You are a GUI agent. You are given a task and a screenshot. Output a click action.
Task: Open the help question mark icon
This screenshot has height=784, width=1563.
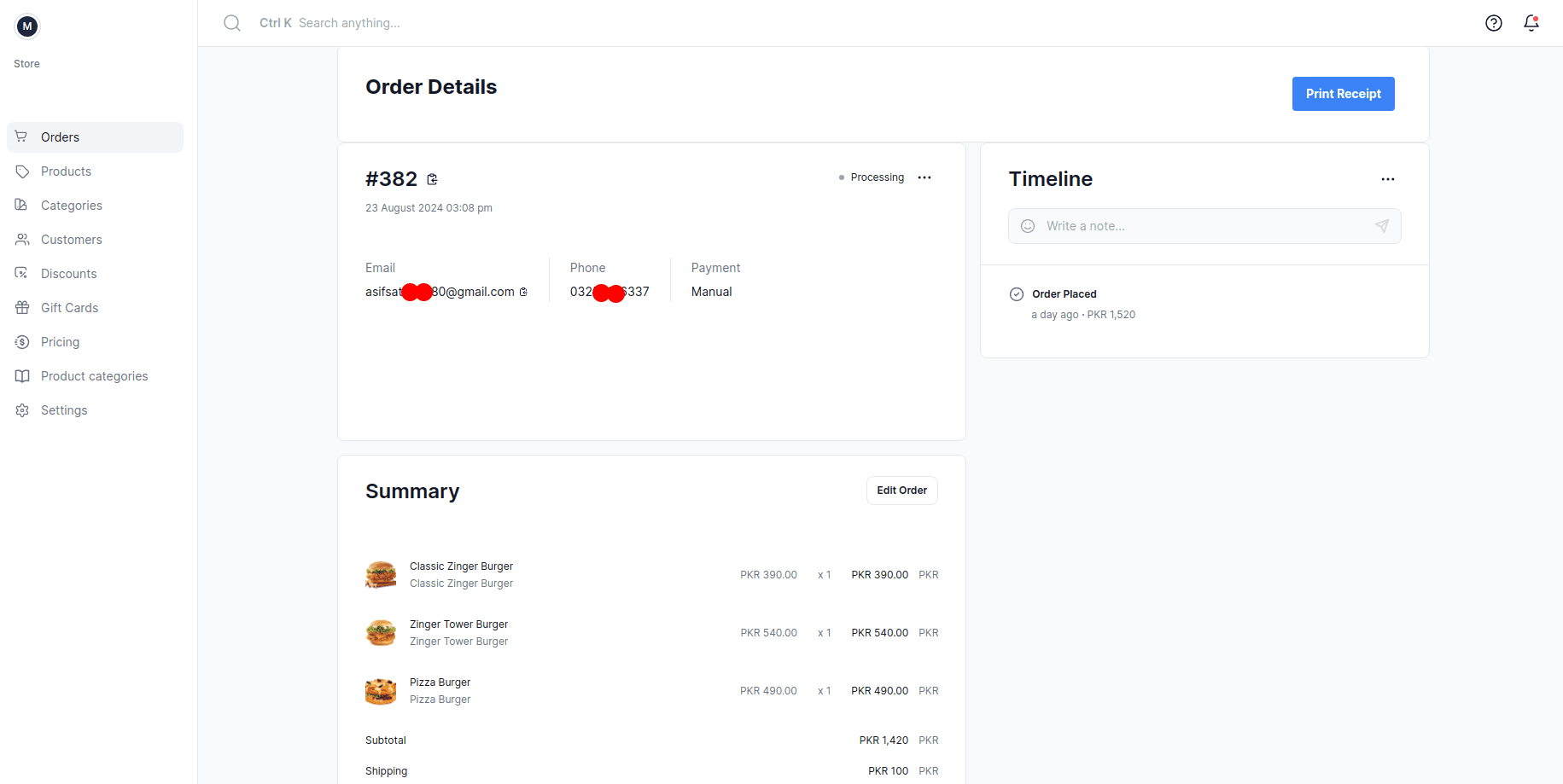[1493, 23]
